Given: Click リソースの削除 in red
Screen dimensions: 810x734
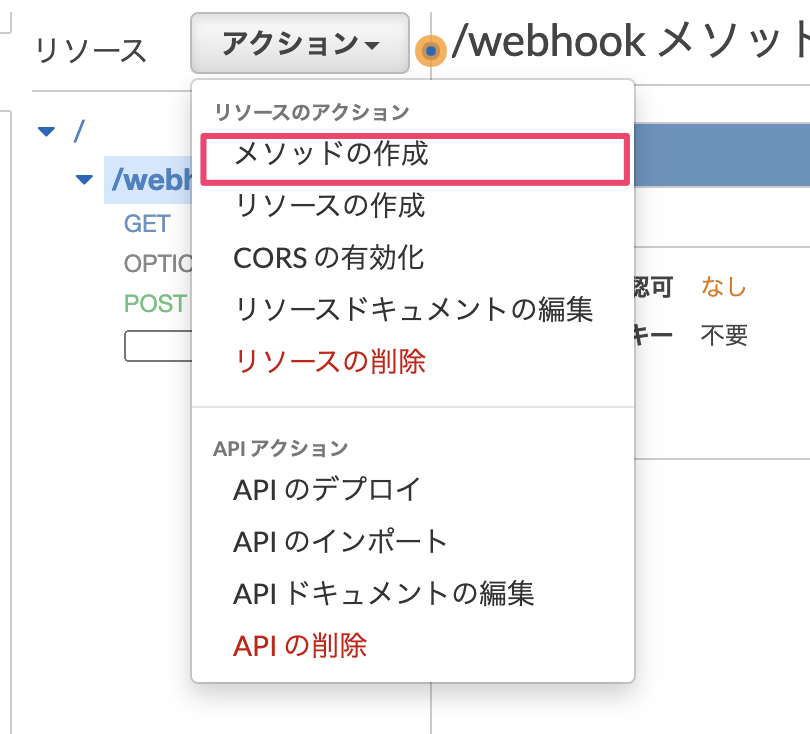Looking at the screenshot, I should pos(330,361).
